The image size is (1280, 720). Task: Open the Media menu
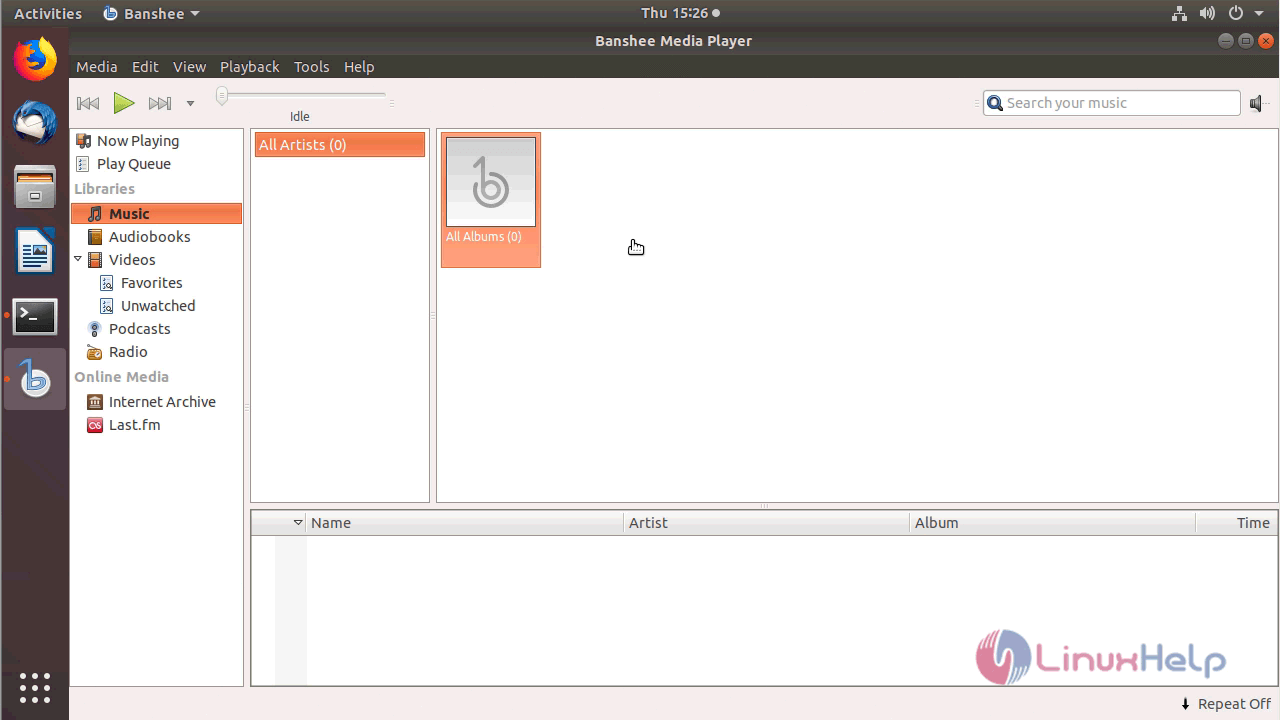coord(97,67)
